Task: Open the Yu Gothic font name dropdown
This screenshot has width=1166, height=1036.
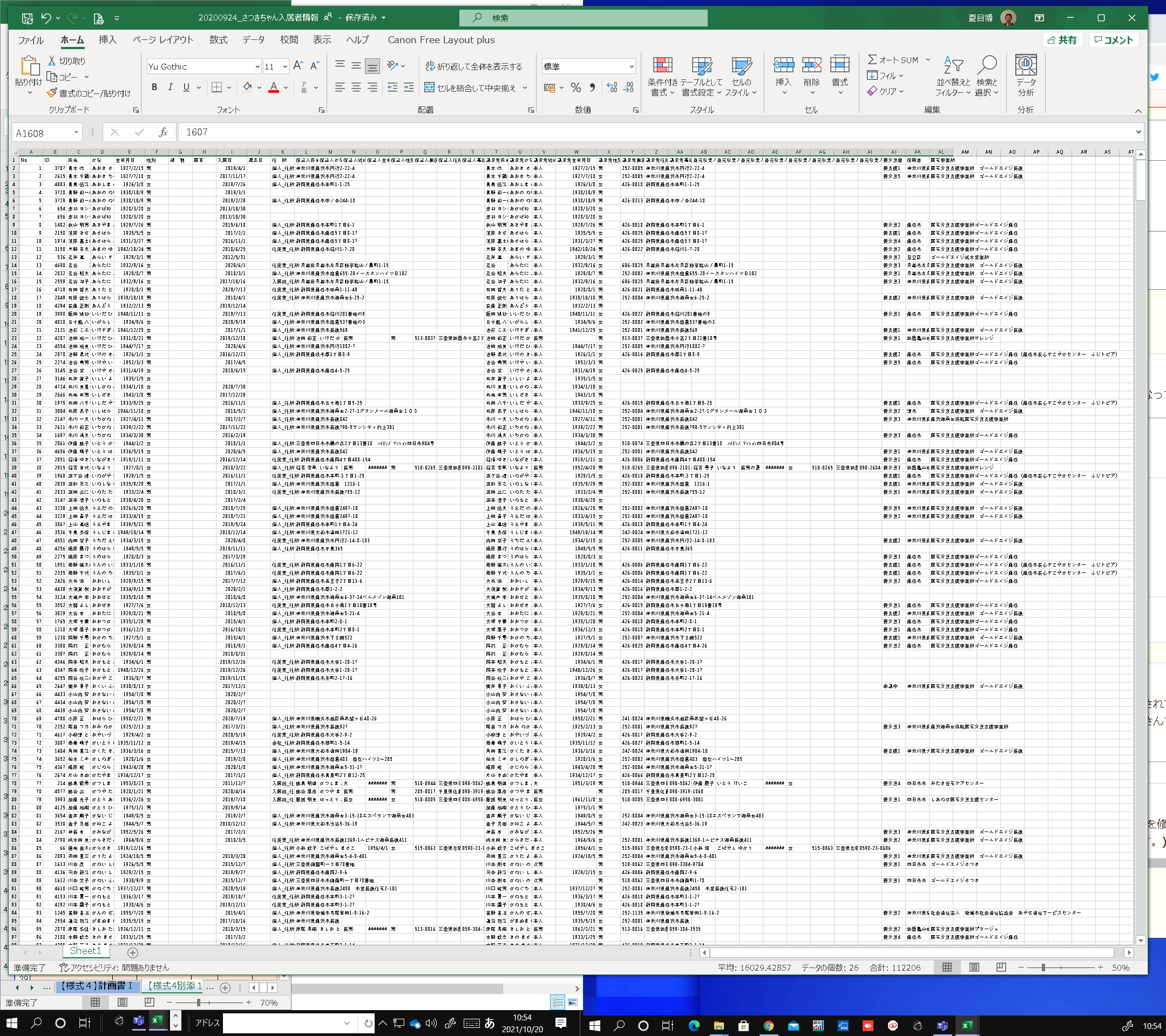Action: (257, 67)
